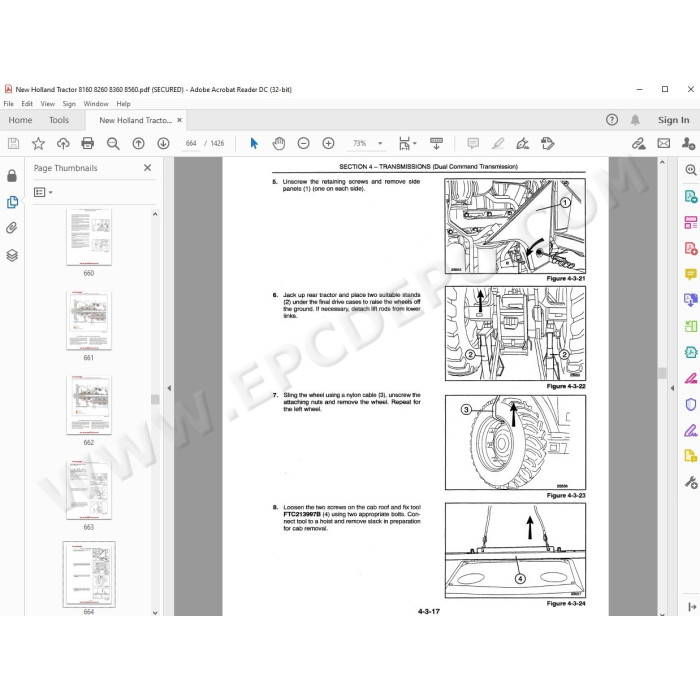The image size is (700, 700).
Task: Click Sign In
Action: tap(673, 120)
